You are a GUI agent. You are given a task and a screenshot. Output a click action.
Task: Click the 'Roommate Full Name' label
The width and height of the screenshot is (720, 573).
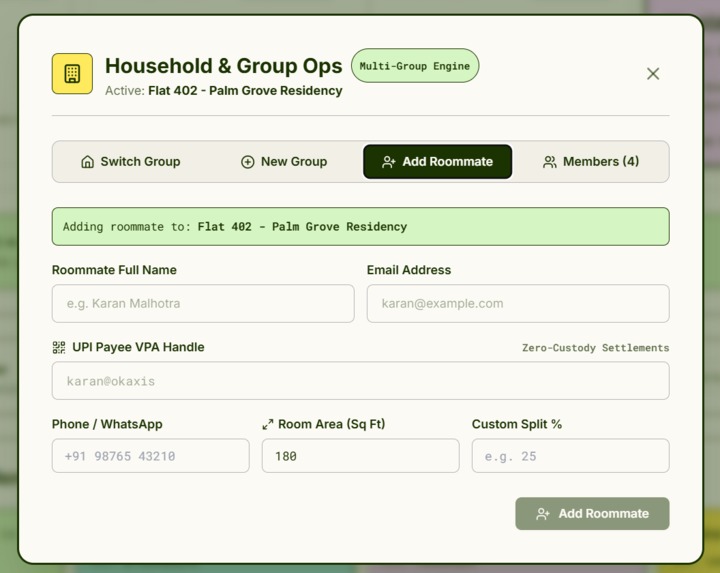coord(114,270)
